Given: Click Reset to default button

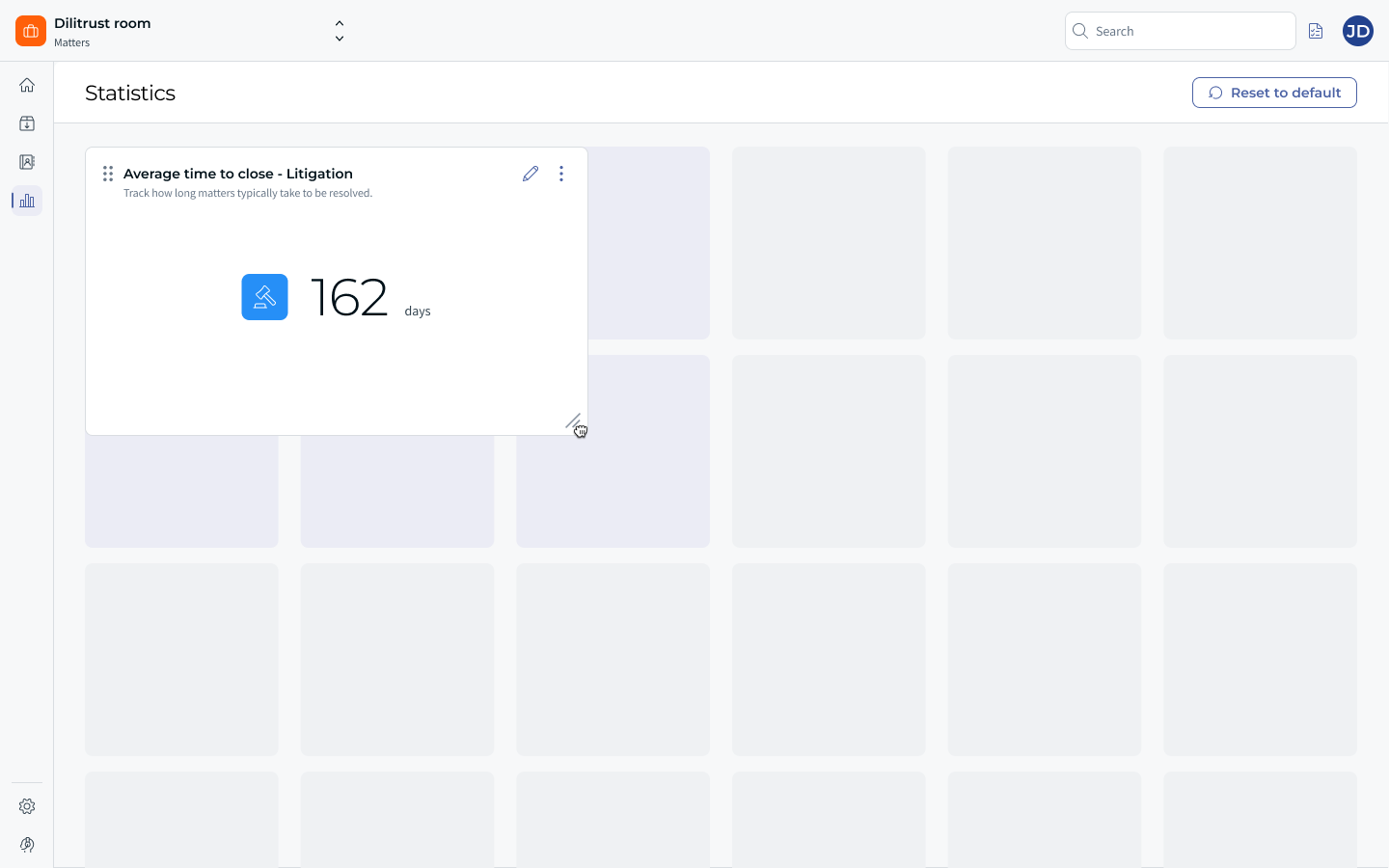Looking at the screenshot, I should point(1274,93).
